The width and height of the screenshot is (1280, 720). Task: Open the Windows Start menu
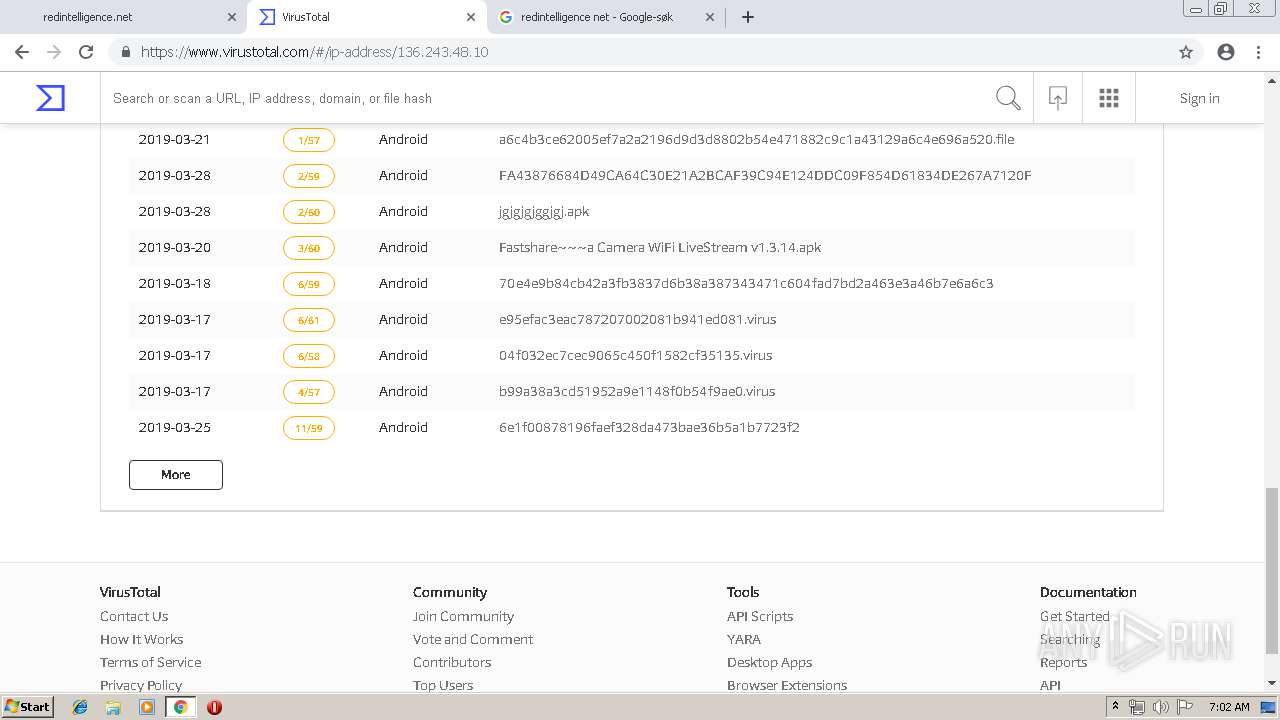pyautogui.click(x=27, y=707)
